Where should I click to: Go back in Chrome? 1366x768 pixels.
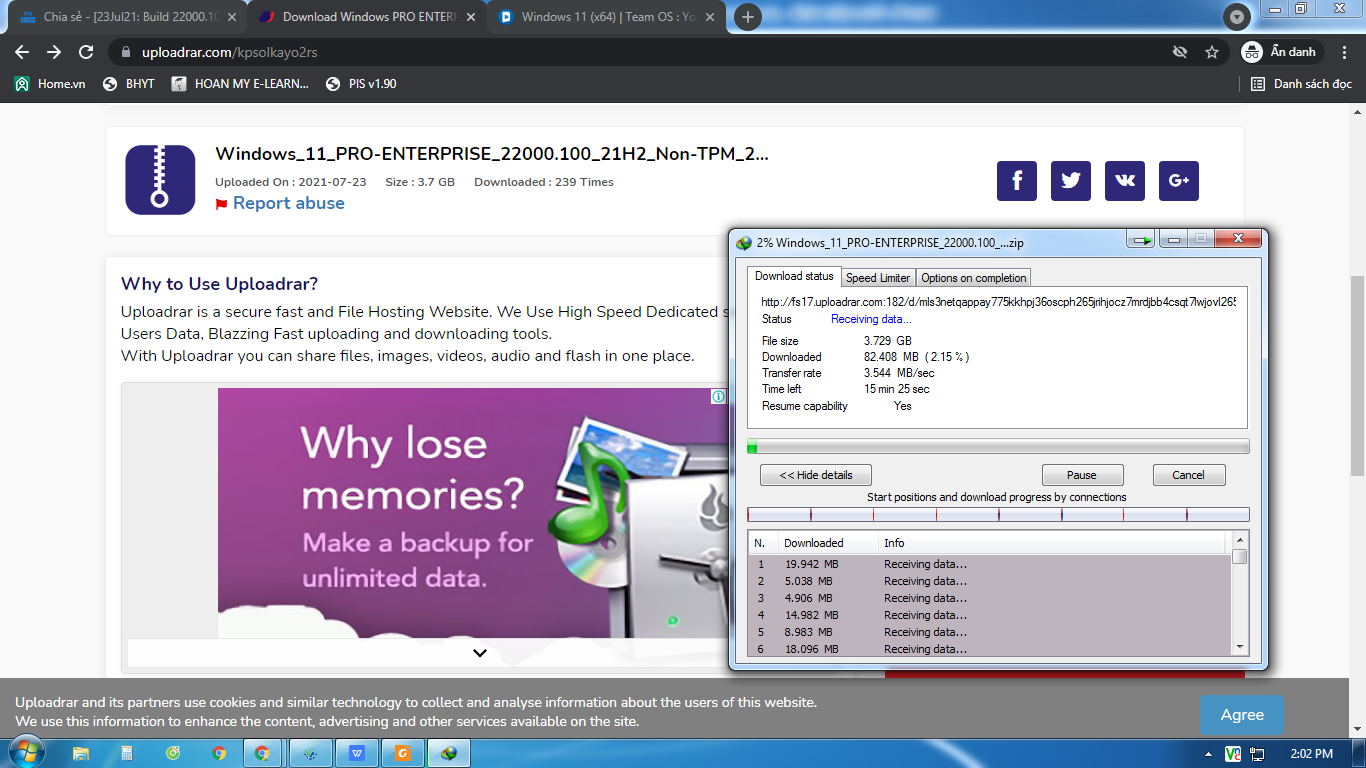(x=22, y=52)
